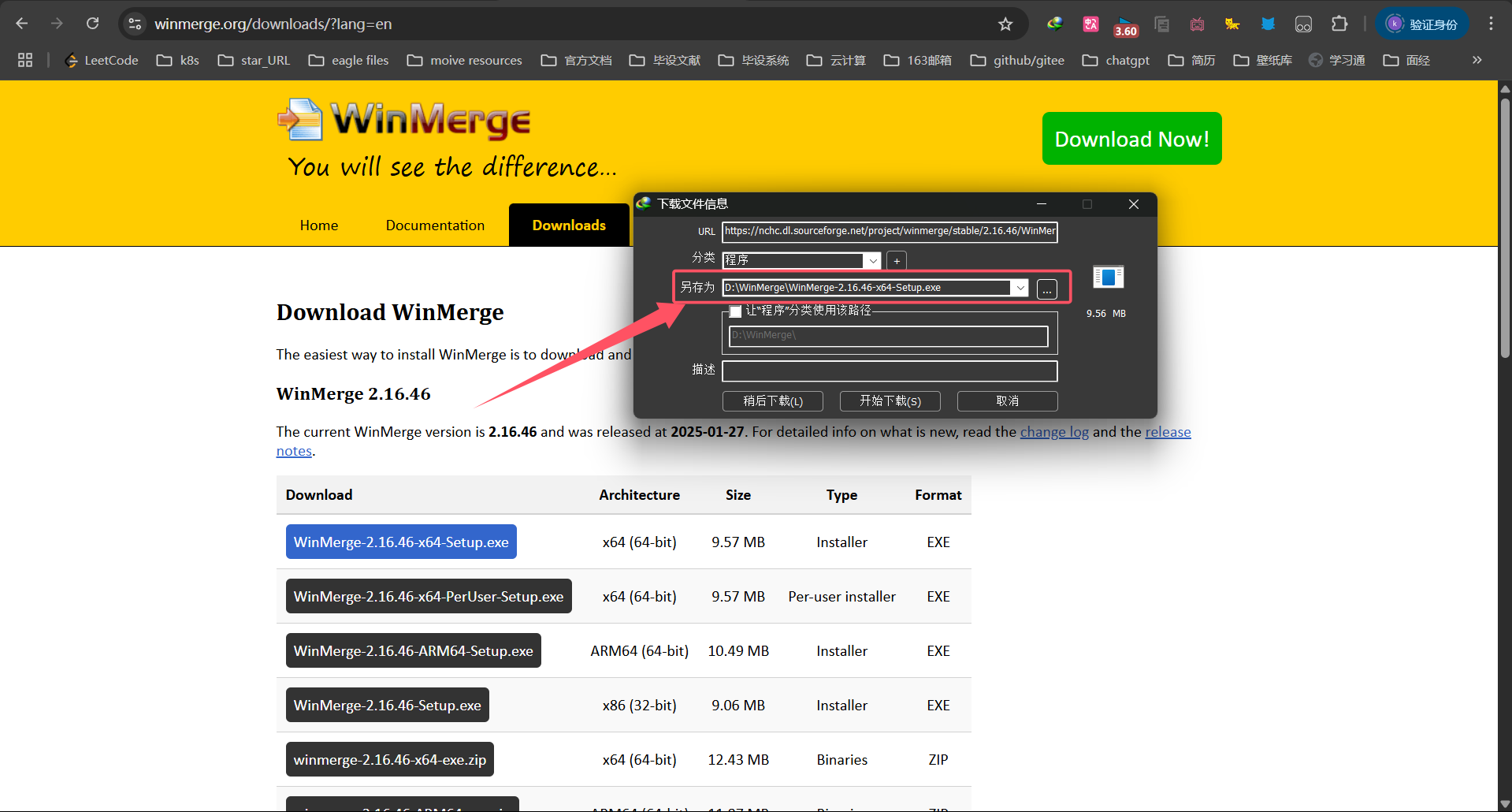
Task: Open the github/gitee bookmark folder
Action: tap(1017, 60)
